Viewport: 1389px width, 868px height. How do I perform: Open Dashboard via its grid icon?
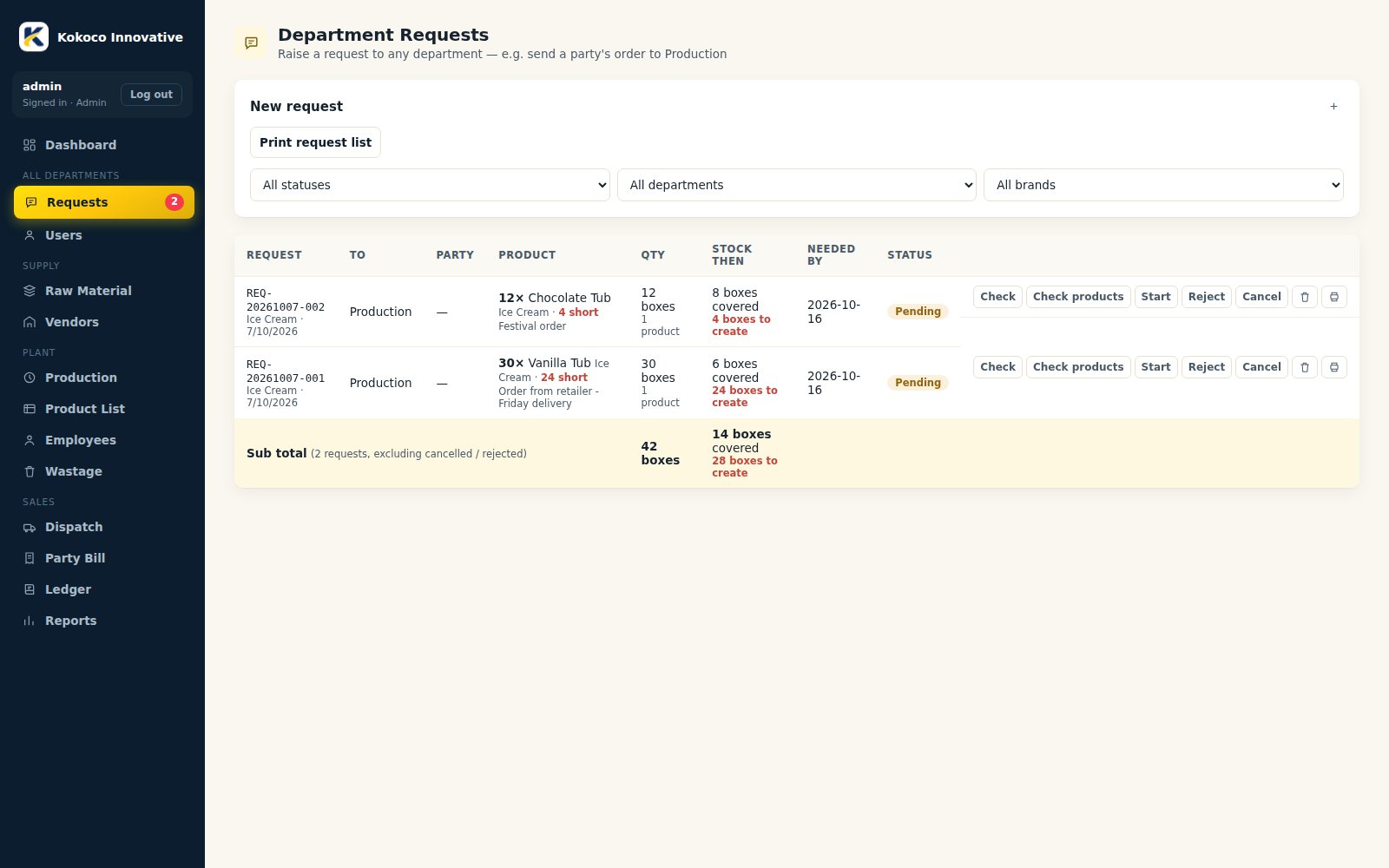point(30,145)
